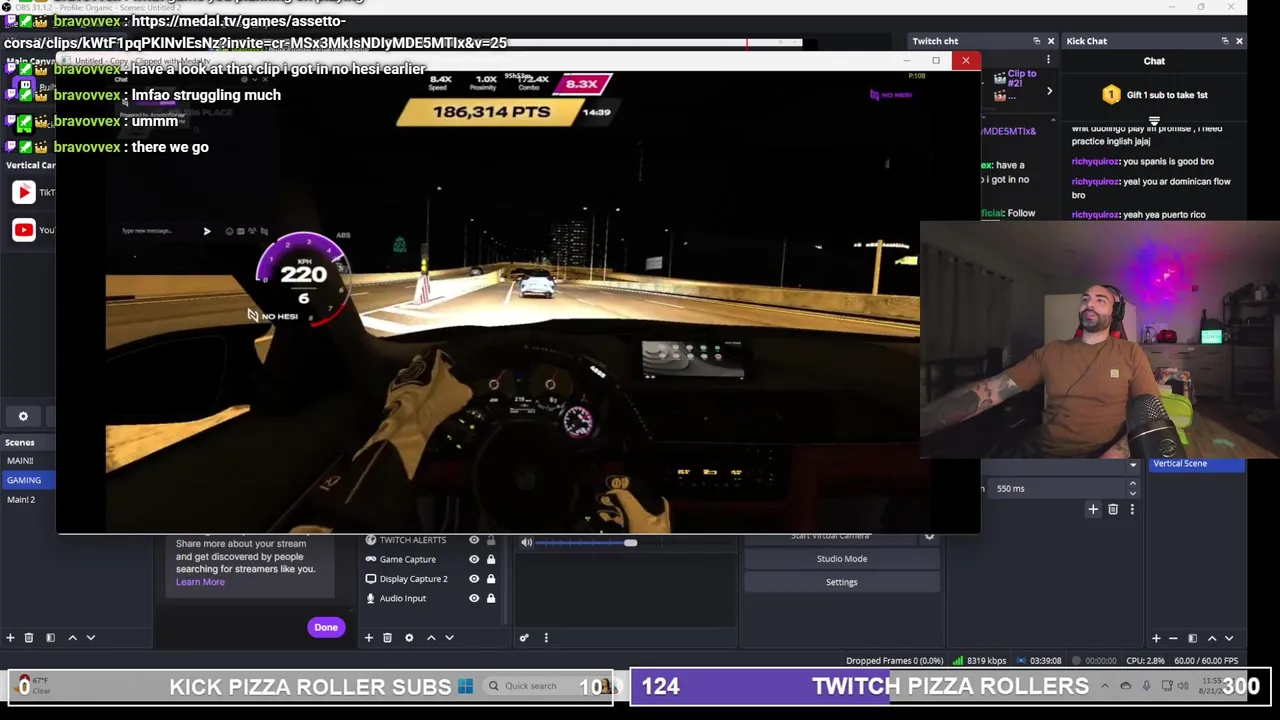Viewport: 1280px width, 720px height.
Task: Open the Windows Start button
Action: [x=465, y=686]
